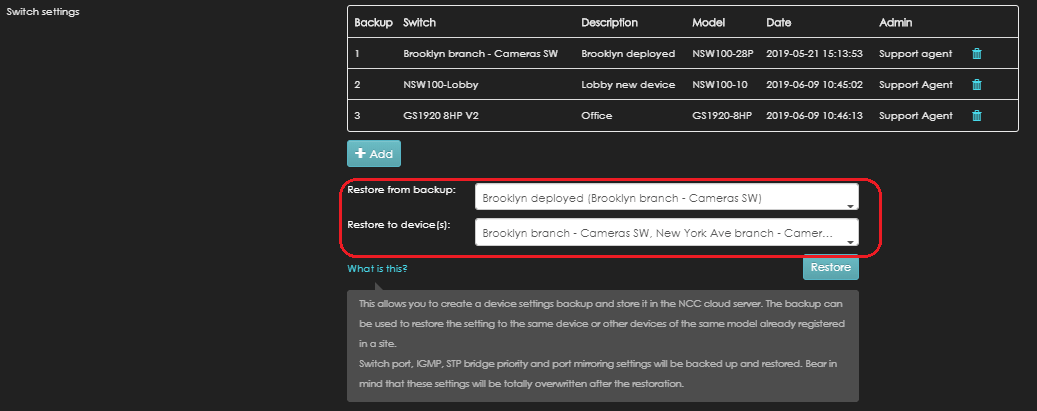
Task: Open the Restore from backup dropdown
Action: [x=667, y=197]
